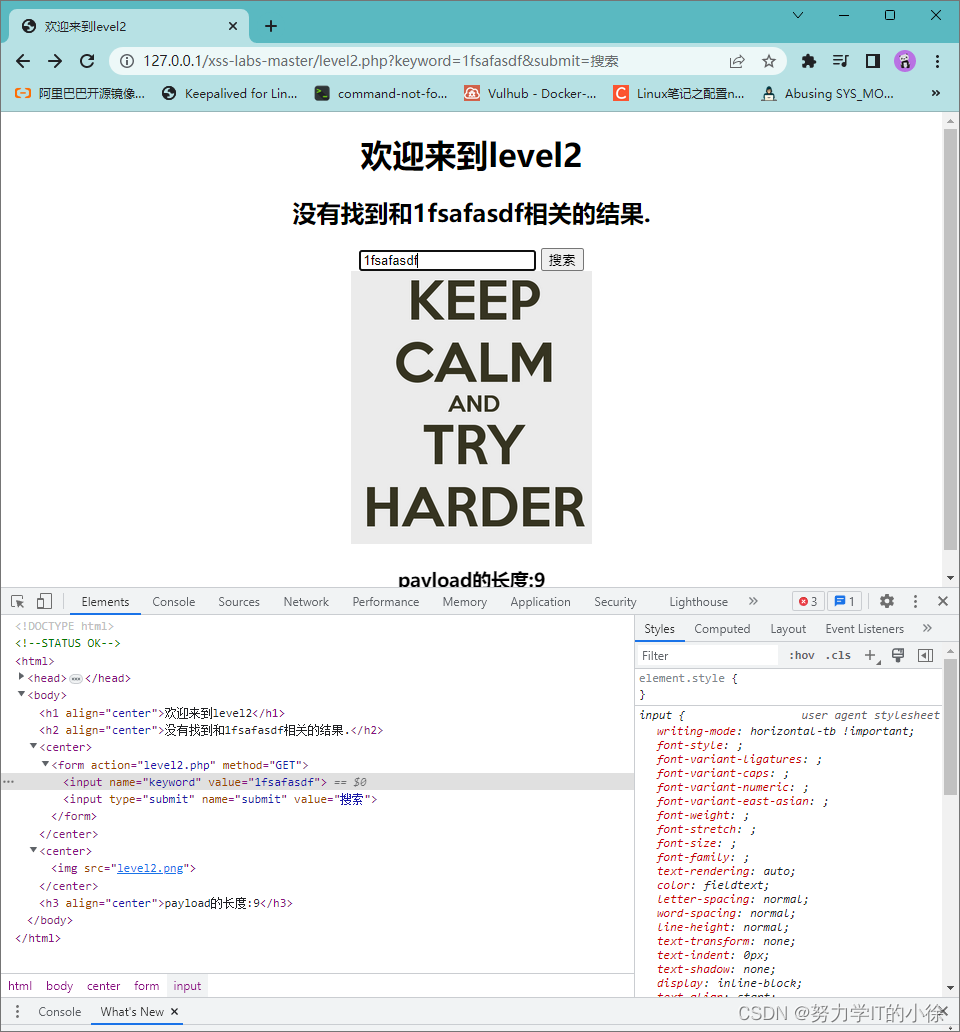Select 'body' in DOM breadcrumb
Viewport: 960px width, 1032px height.
point(59,986)
